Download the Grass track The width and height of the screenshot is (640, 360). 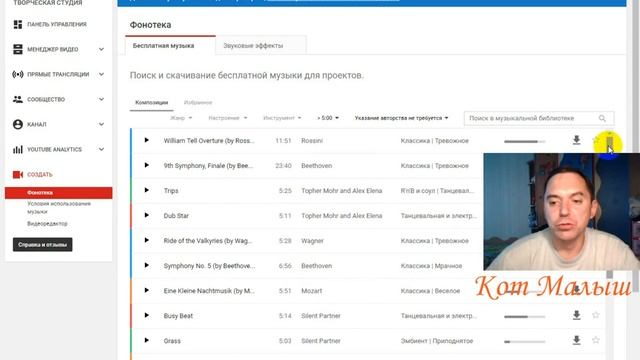pyautogui.click(x=576, y=340)
